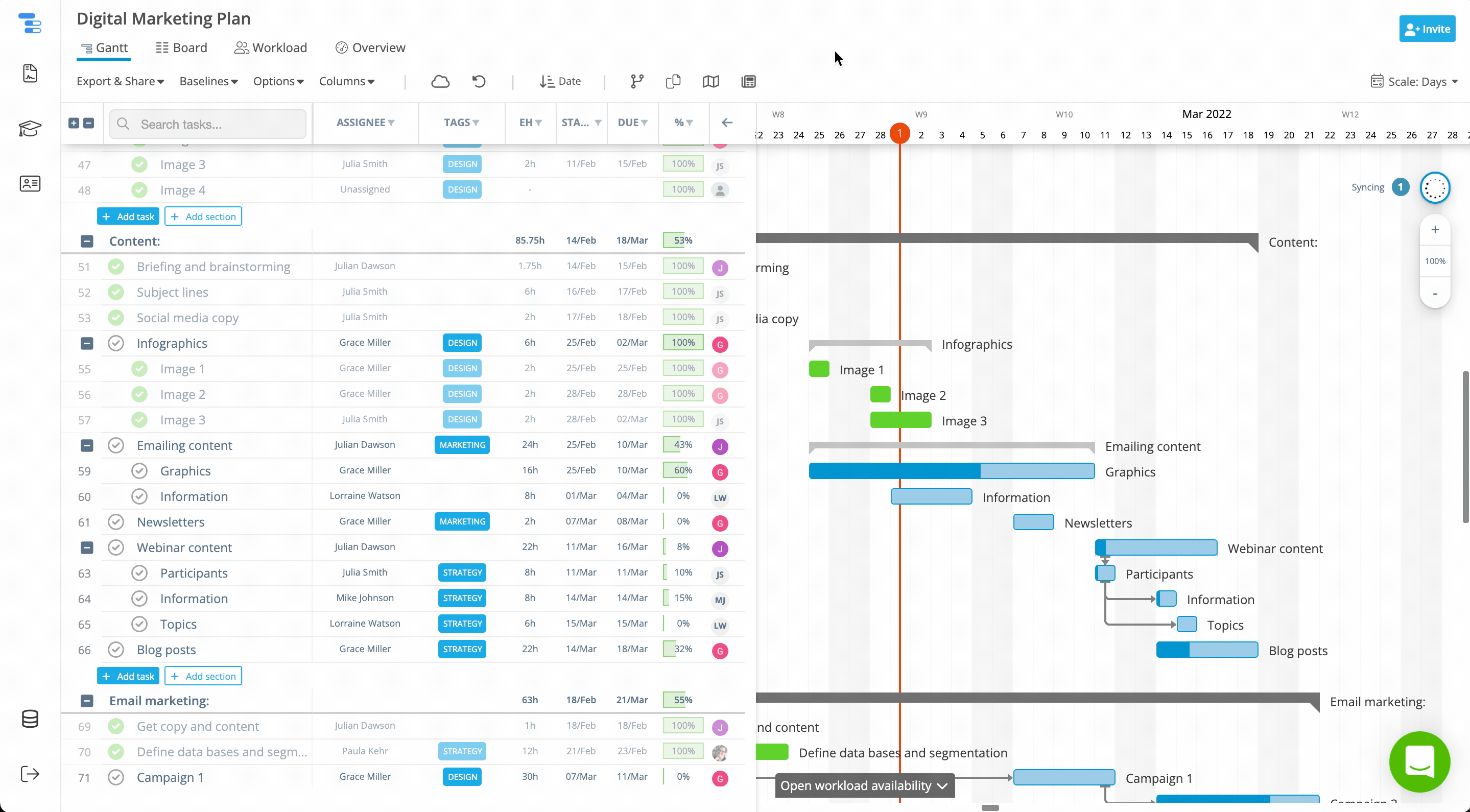Collapse the Content section

pyautogui.click(x=87, y=242)
